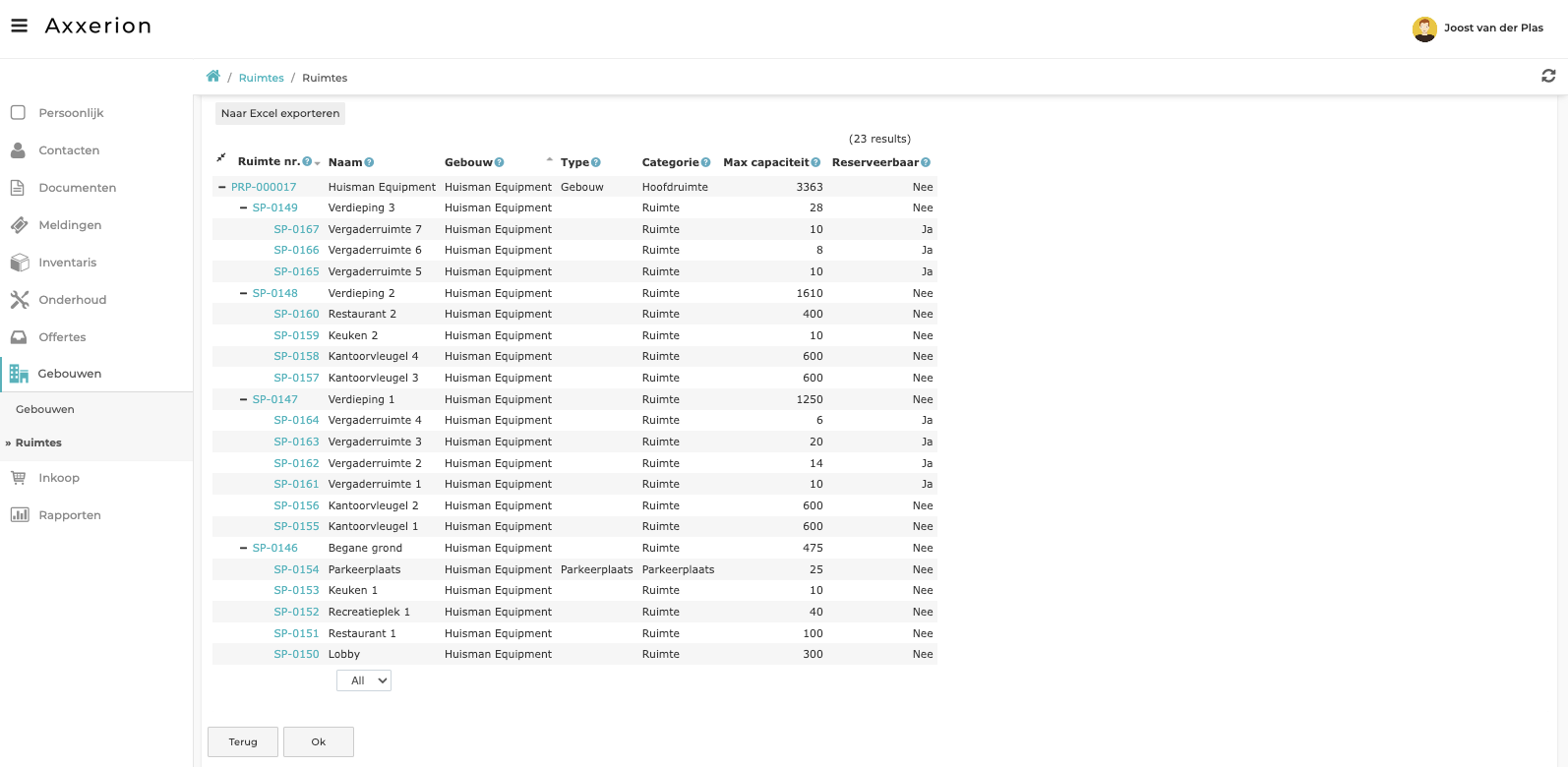The width and height of the screenshot is (1568, 767).
Task: Click the help icon beside Reserveerbaar header
Action: (926, 162)
